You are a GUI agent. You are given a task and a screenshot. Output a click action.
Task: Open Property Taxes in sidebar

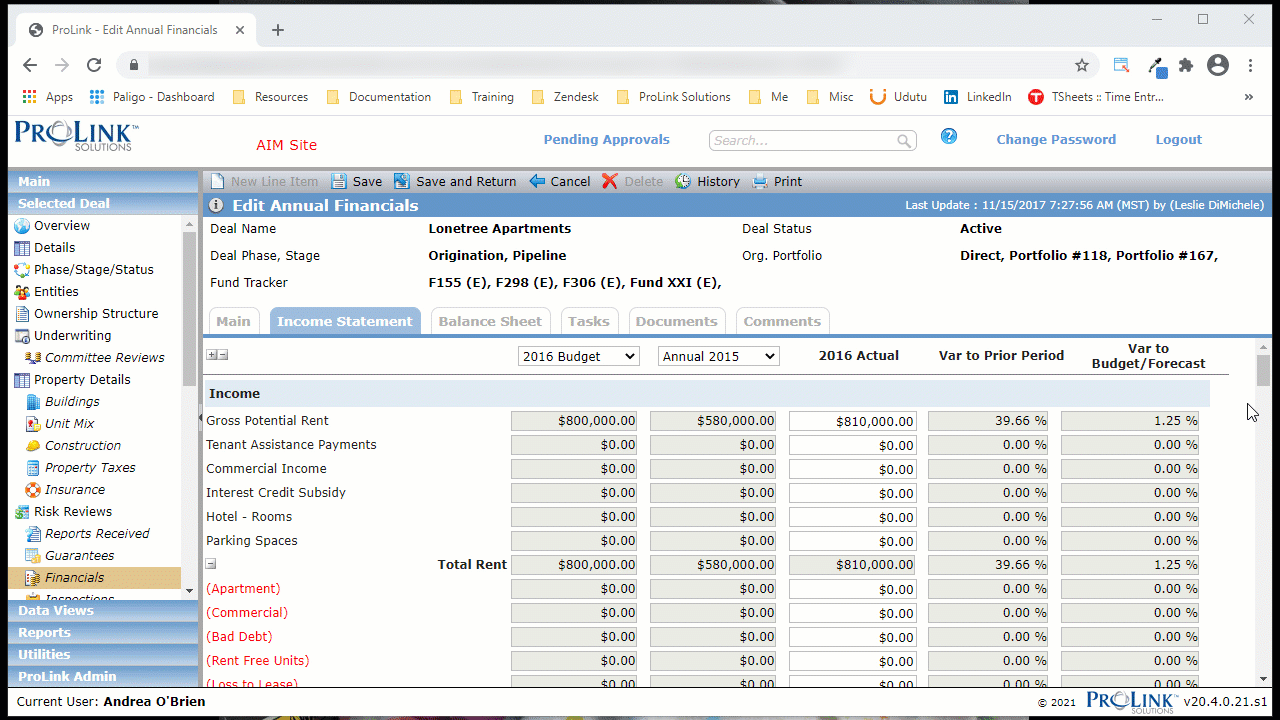pos(90,468)
